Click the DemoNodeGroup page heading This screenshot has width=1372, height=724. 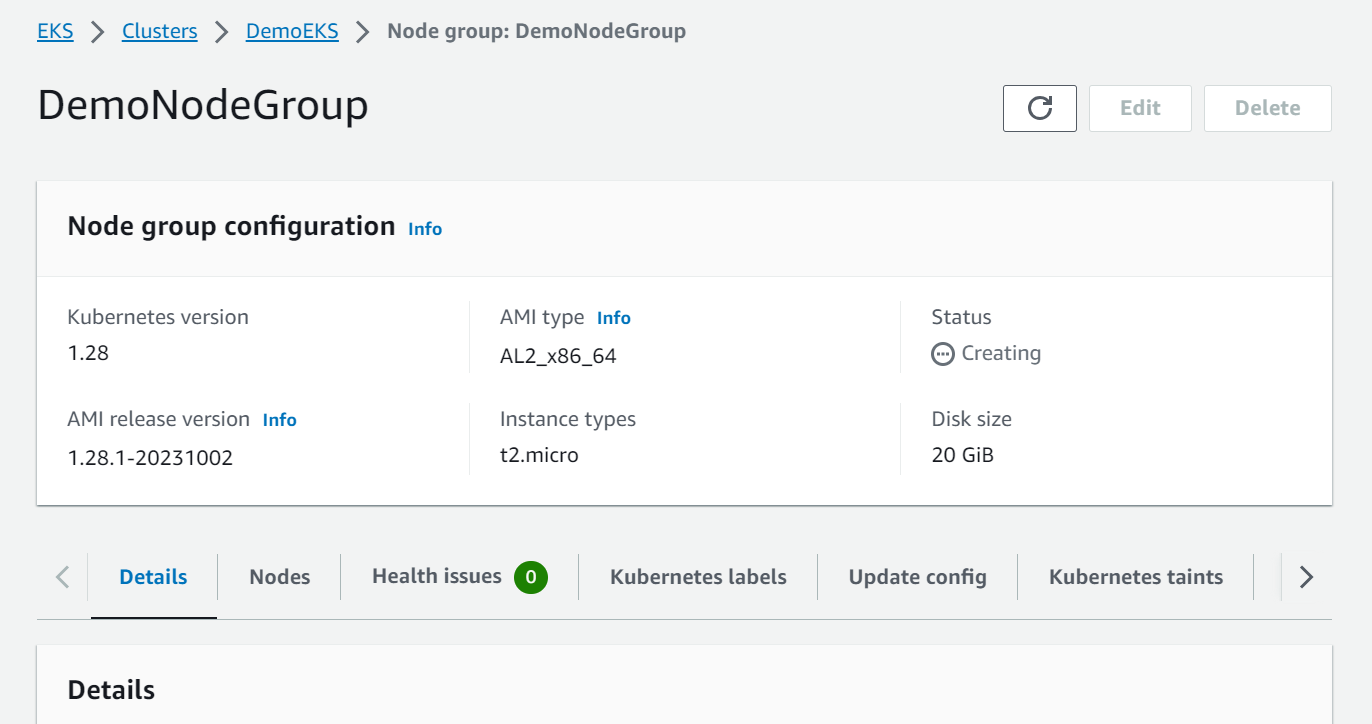coord(203,105)
